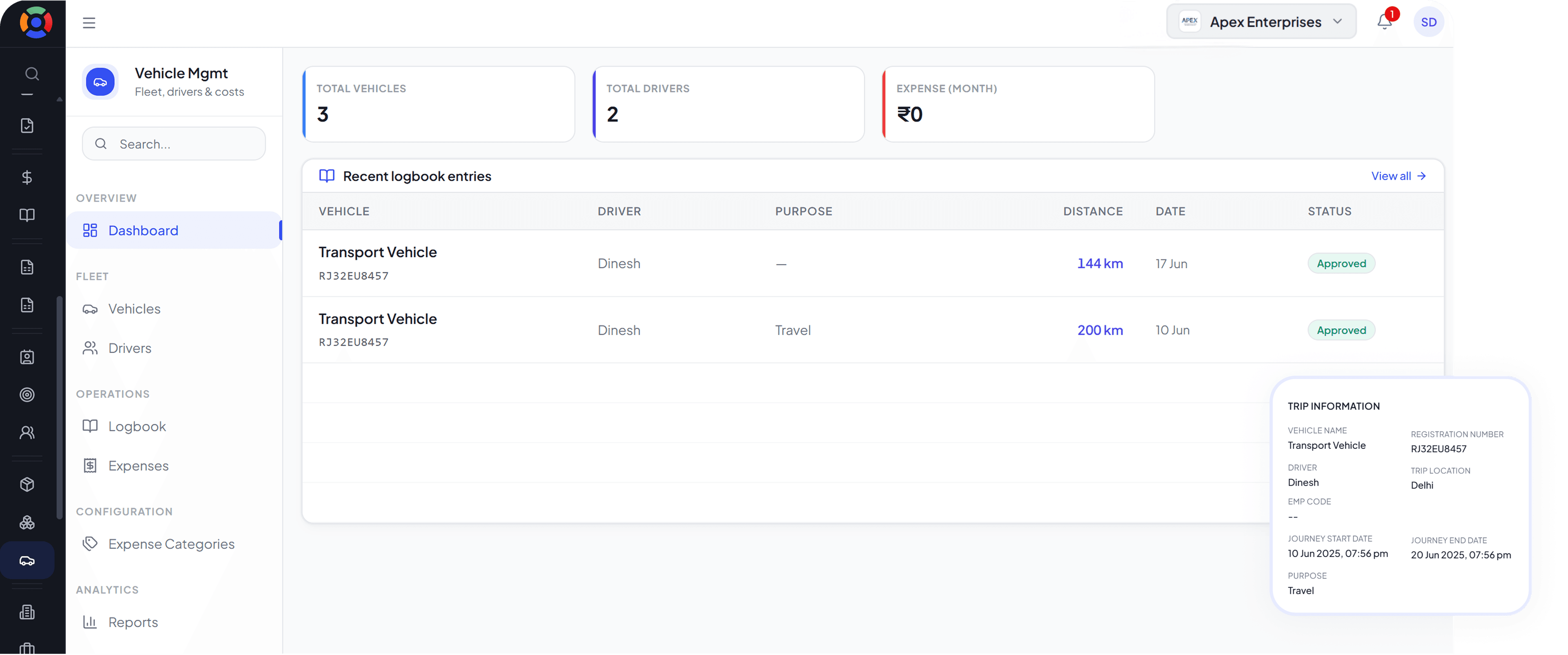Click the sidebar Search field
Screen dimensions: 1568x655
coord(174,144)
